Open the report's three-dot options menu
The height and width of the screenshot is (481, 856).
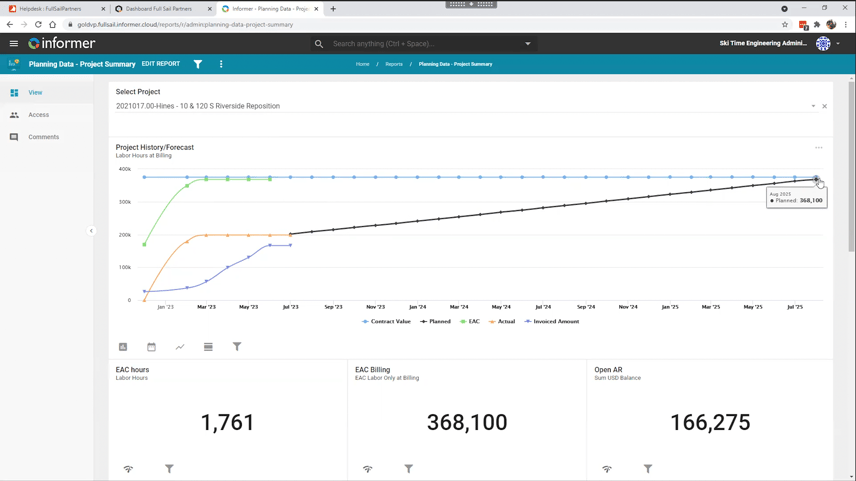pyautogui.click(x=221, y=64)
